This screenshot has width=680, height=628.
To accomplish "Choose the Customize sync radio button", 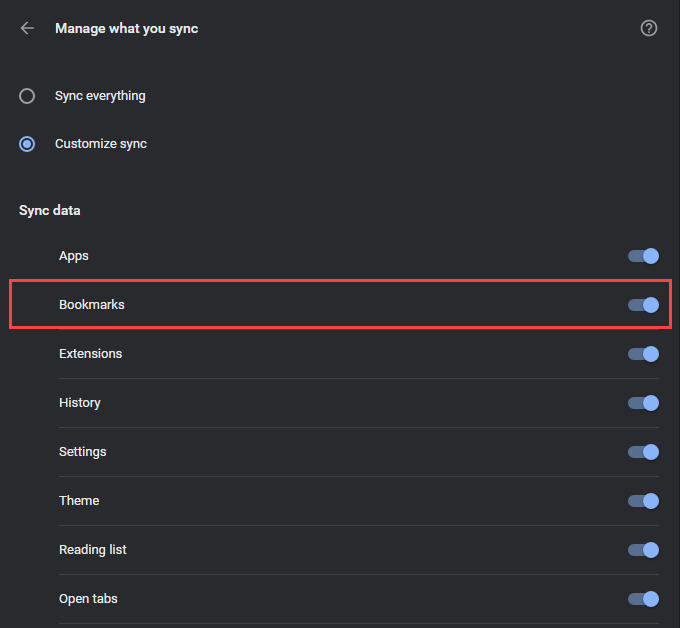I will coord(28,144).
